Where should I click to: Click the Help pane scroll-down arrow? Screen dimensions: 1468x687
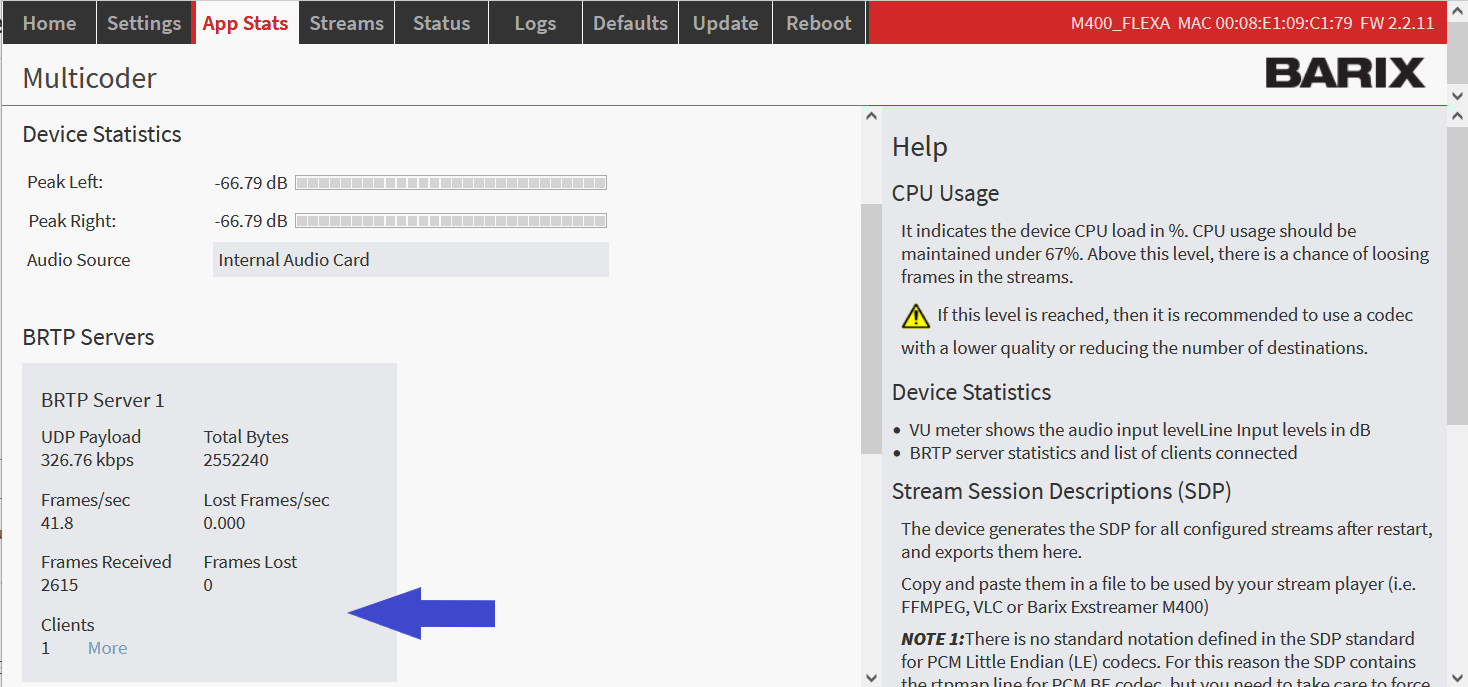tap(1457, 676)
